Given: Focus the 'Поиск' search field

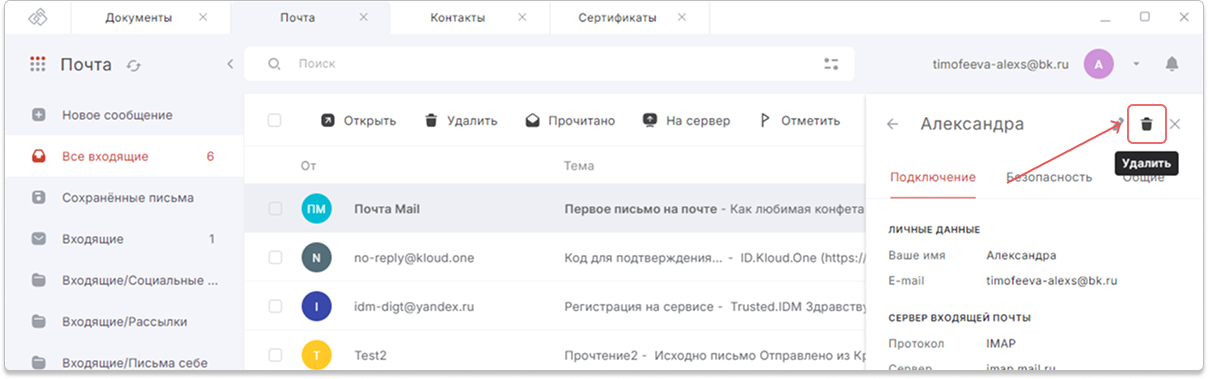Looking at the screenshot, I should [550, 64].
